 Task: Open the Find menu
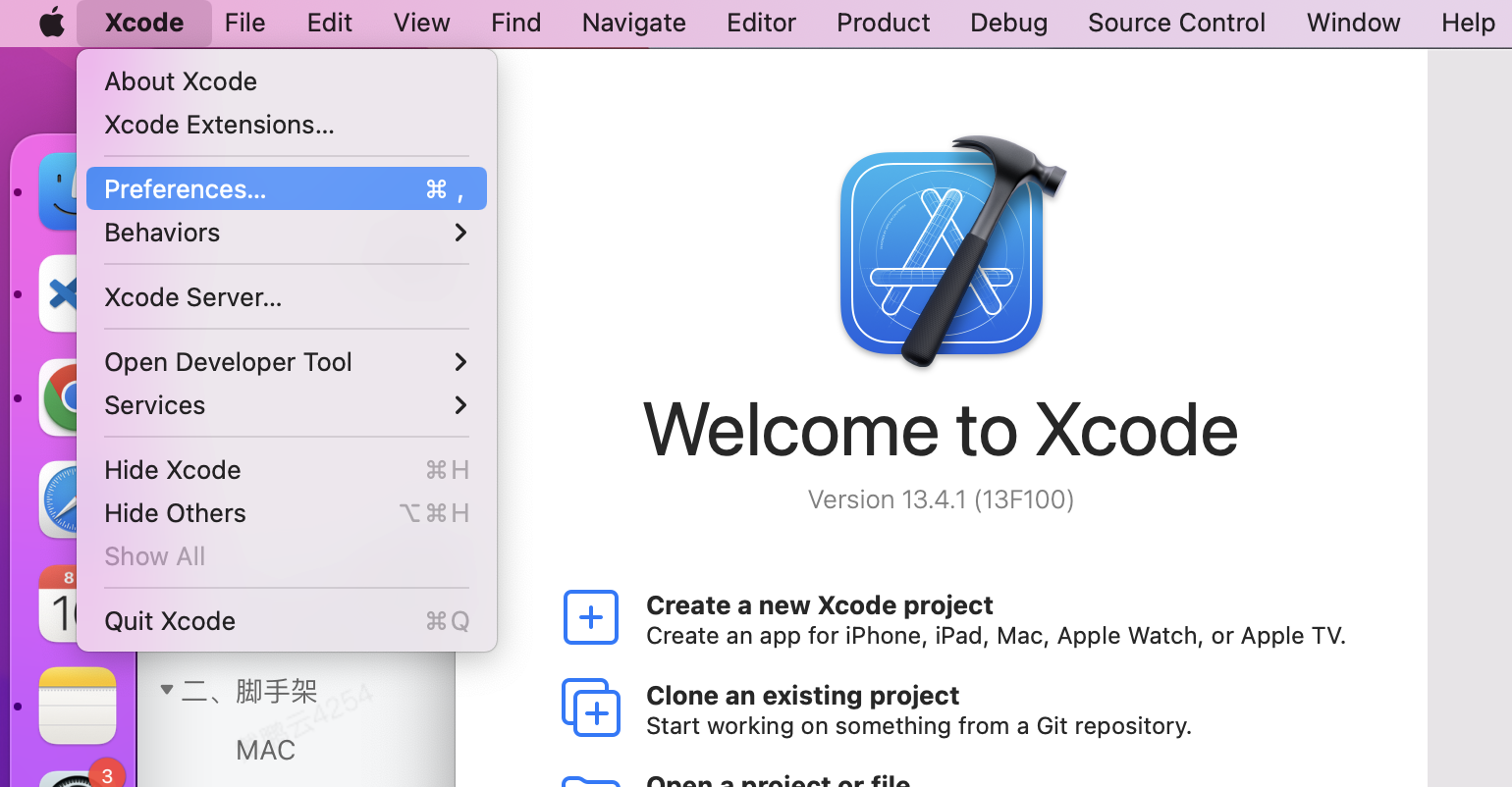point(516,23)
